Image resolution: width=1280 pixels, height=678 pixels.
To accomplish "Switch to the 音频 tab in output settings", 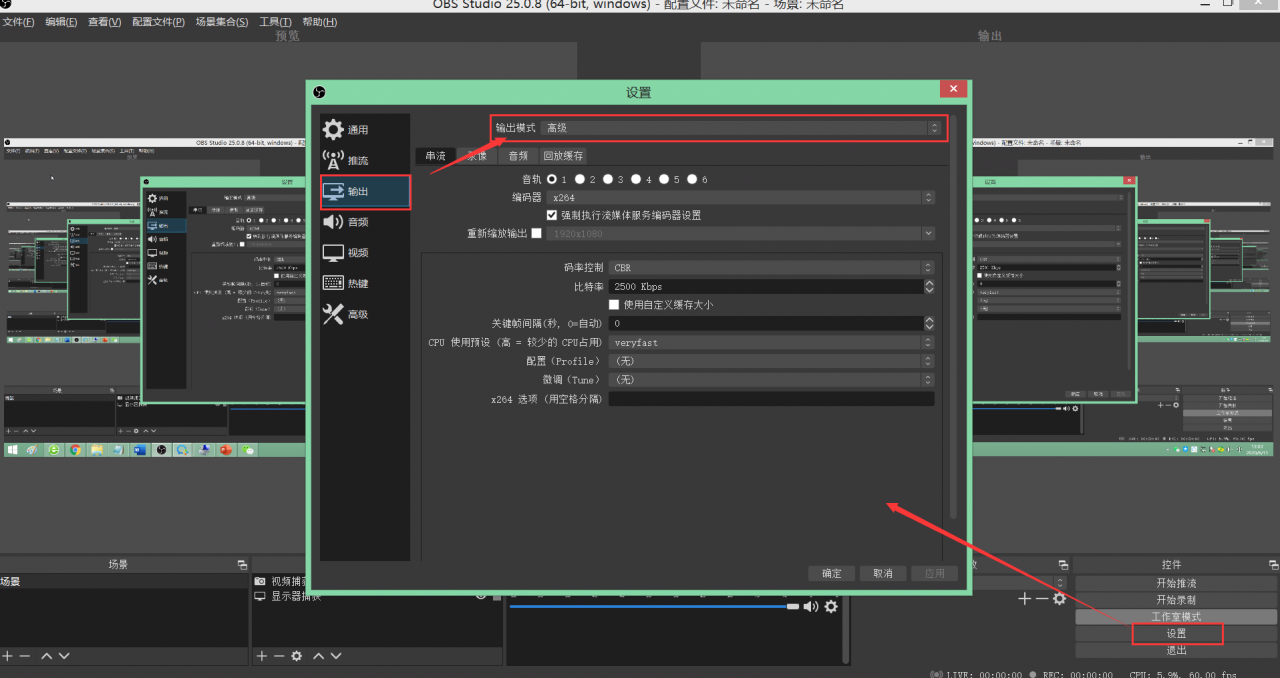I will 517,156.
